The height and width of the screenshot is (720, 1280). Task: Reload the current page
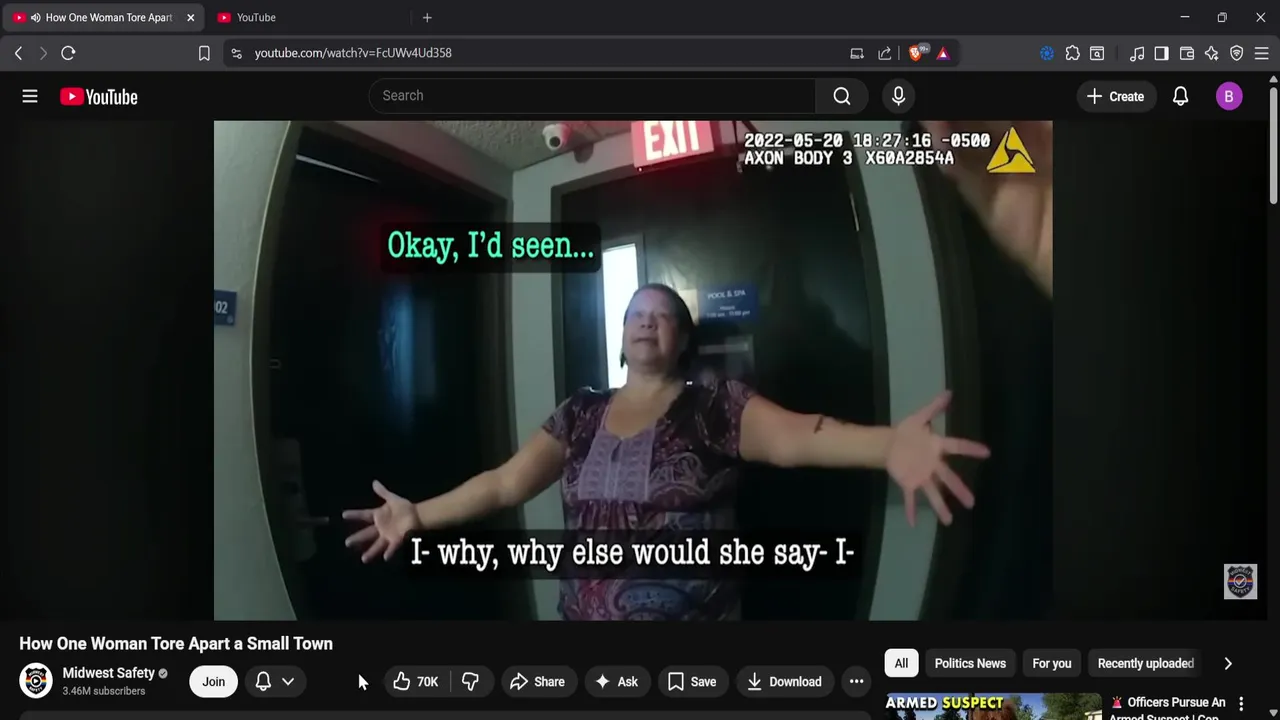pos(68,53)
